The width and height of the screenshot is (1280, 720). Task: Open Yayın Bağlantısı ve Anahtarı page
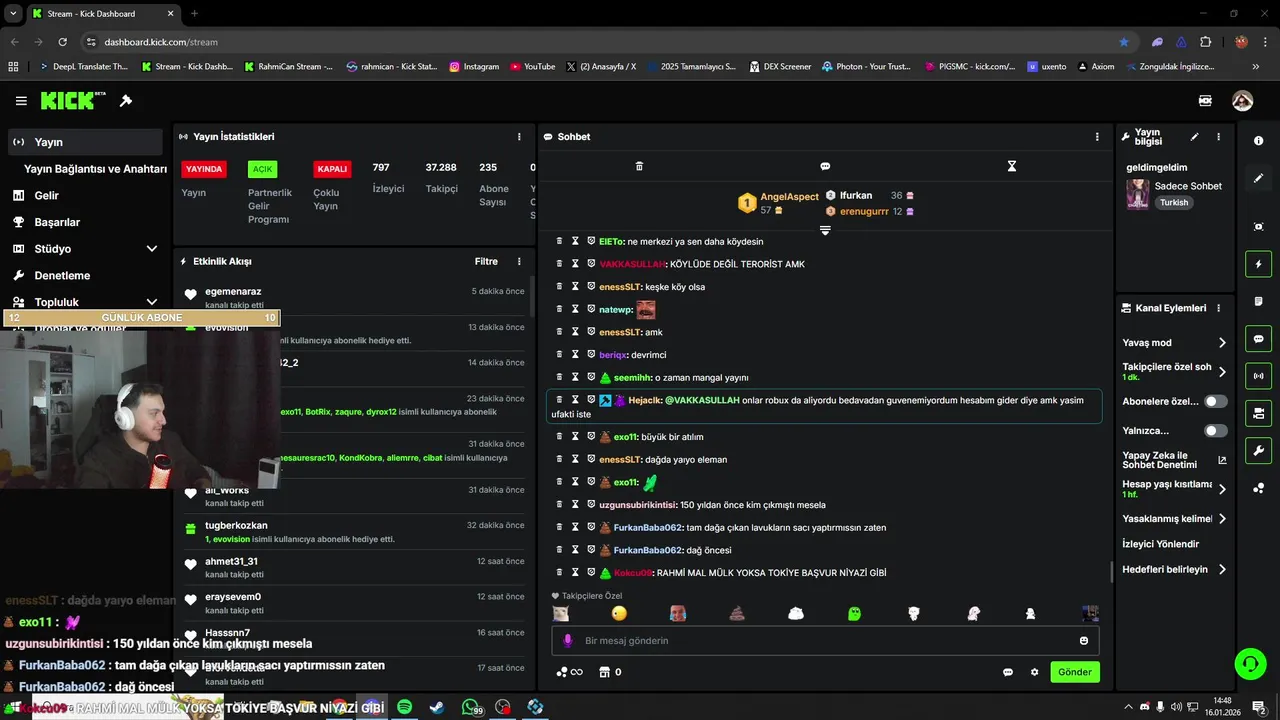[95, 169]
